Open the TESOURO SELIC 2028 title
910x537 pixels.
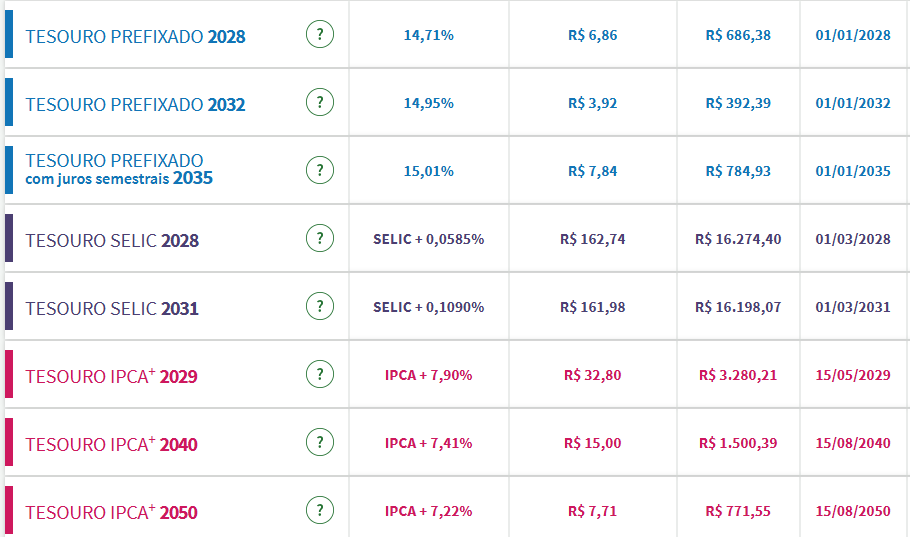coord(112,240)
